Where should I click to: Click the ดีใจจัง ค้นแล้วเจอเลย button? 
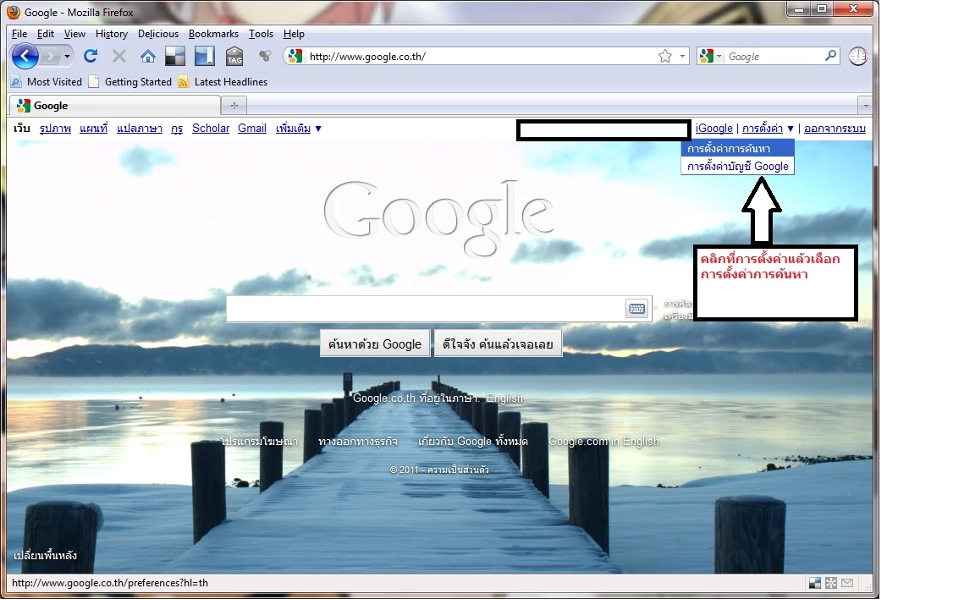pyautogui.click(x=498, y=344)
